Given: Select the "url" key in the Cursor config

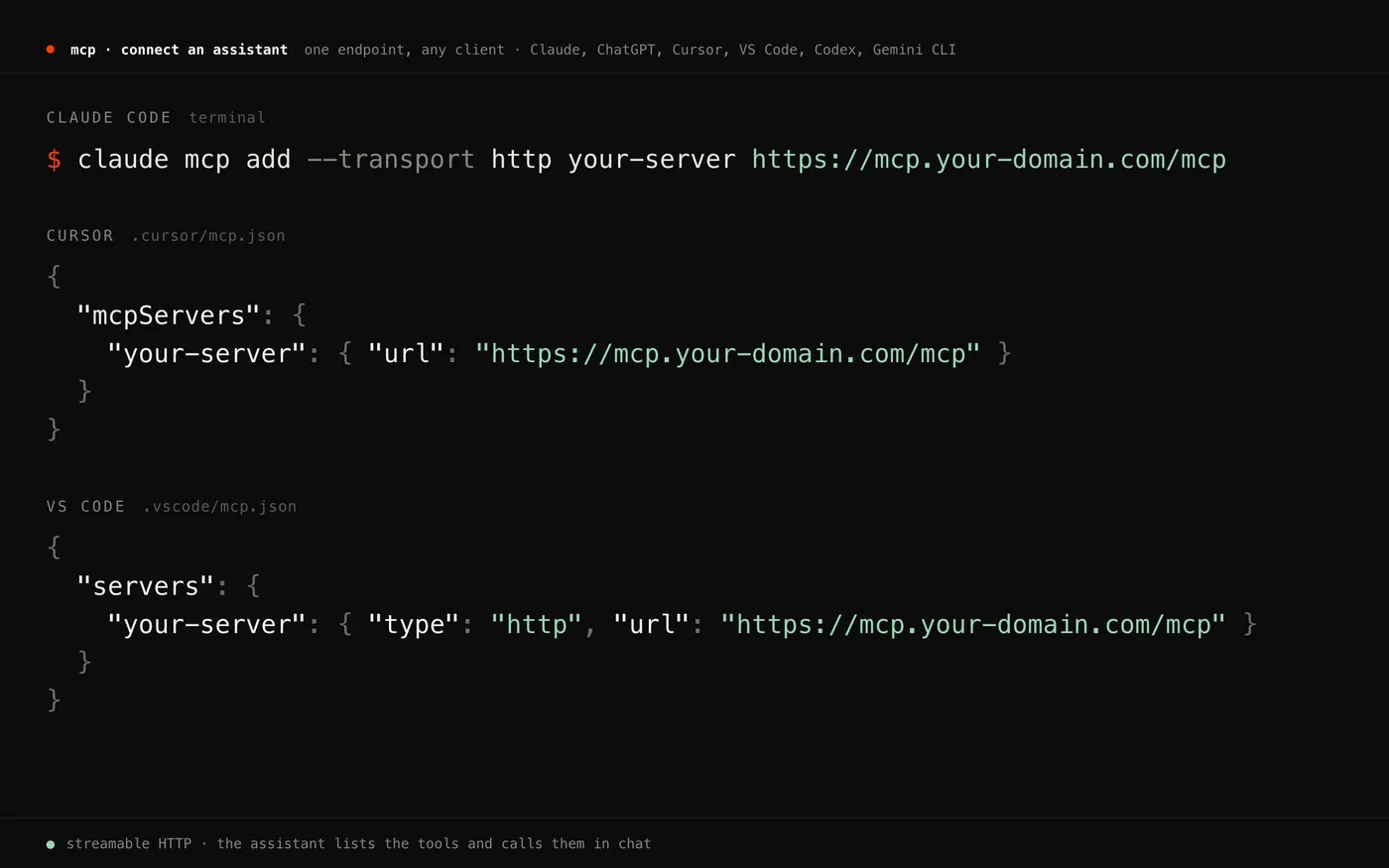Looking at the screenshot, I should click(x=407, y=353).
